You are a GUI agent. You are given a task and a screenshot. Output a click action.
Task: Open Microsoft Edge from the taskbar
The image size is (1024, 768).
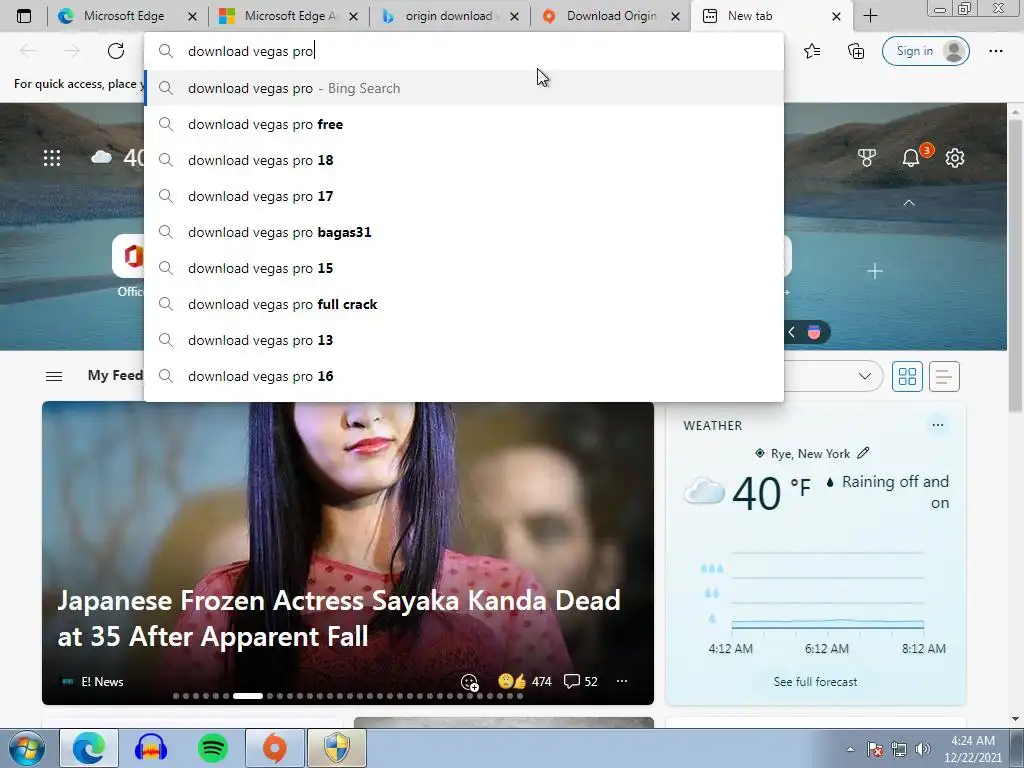(x=89, y=748)
